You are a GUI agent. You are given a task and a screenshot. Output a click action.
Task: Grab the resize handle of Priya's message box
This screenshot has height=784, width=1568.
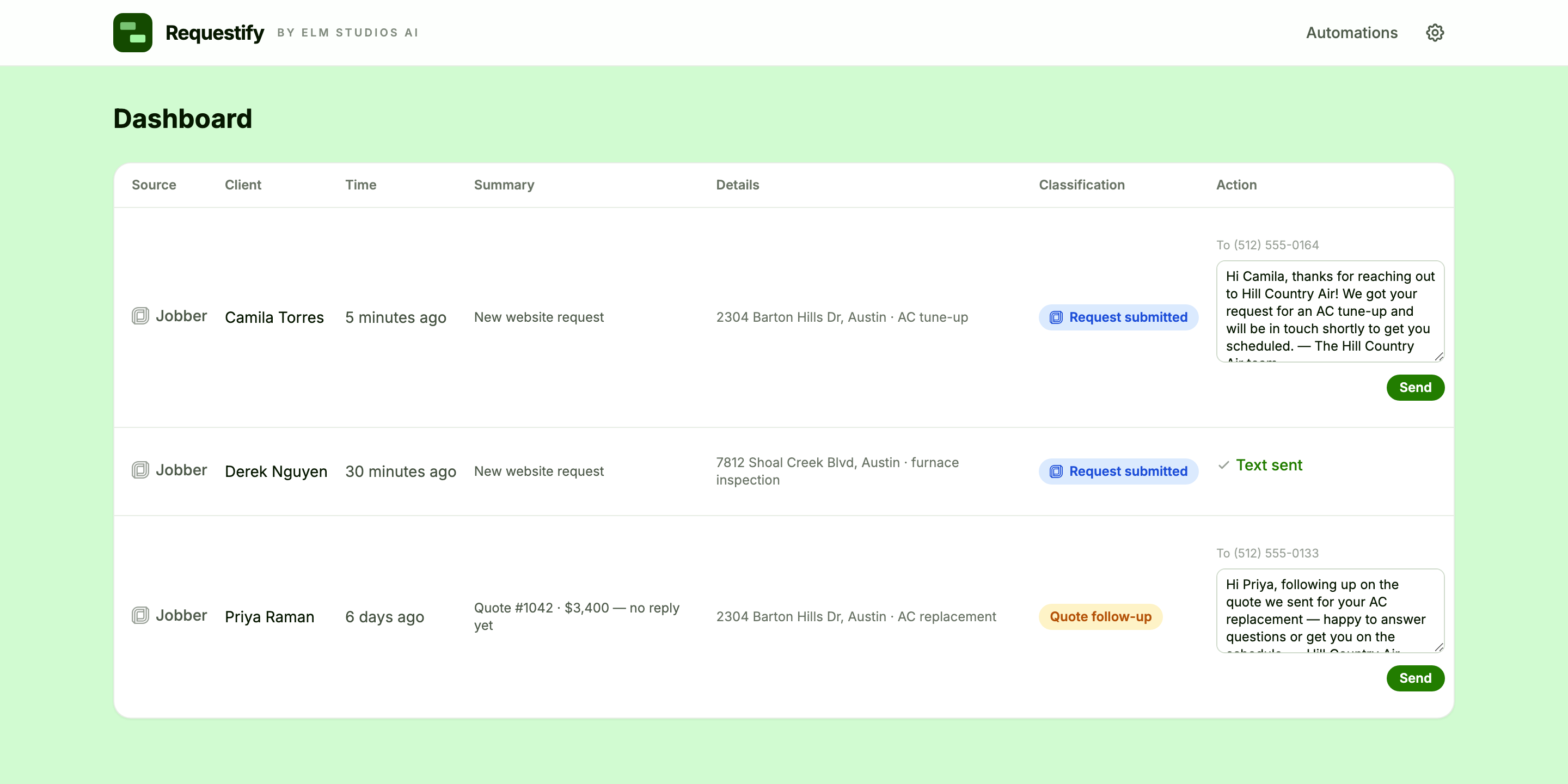[x=1438, y=647]
